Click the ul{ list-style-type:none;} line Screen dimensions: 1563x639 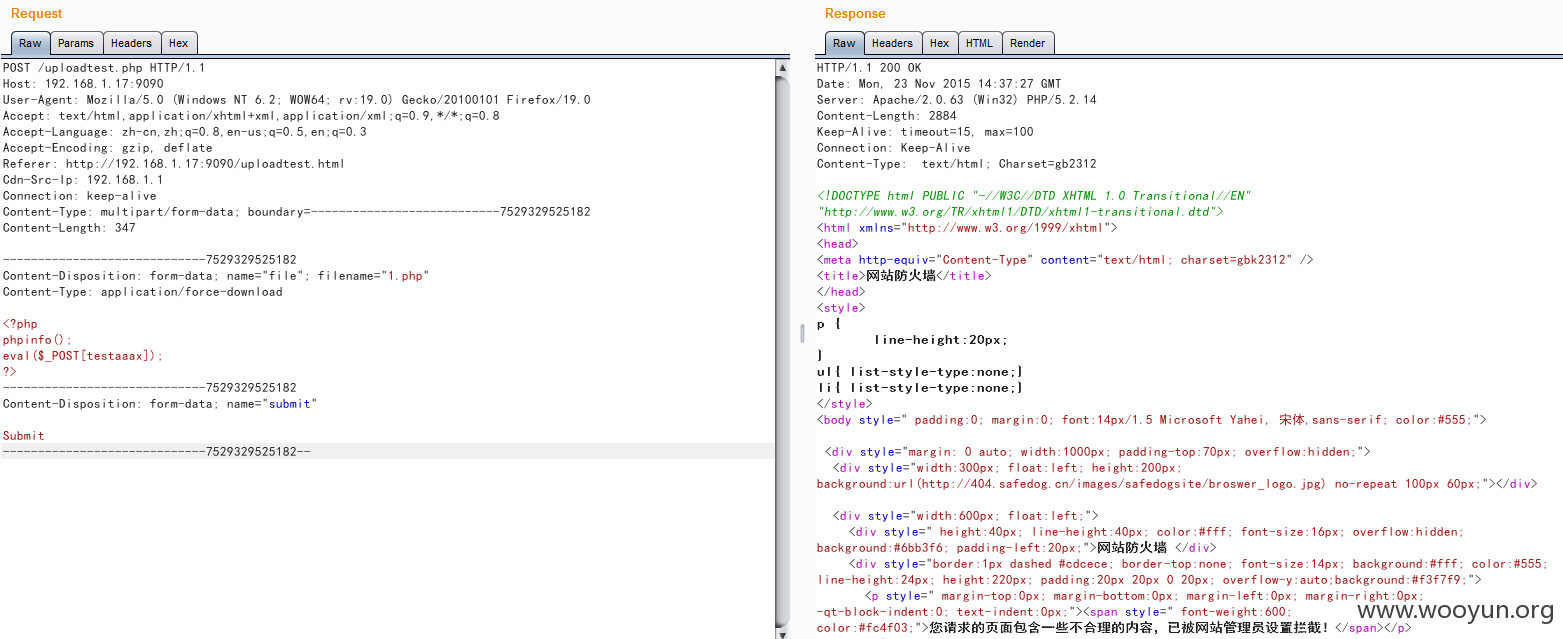[920, 372]
